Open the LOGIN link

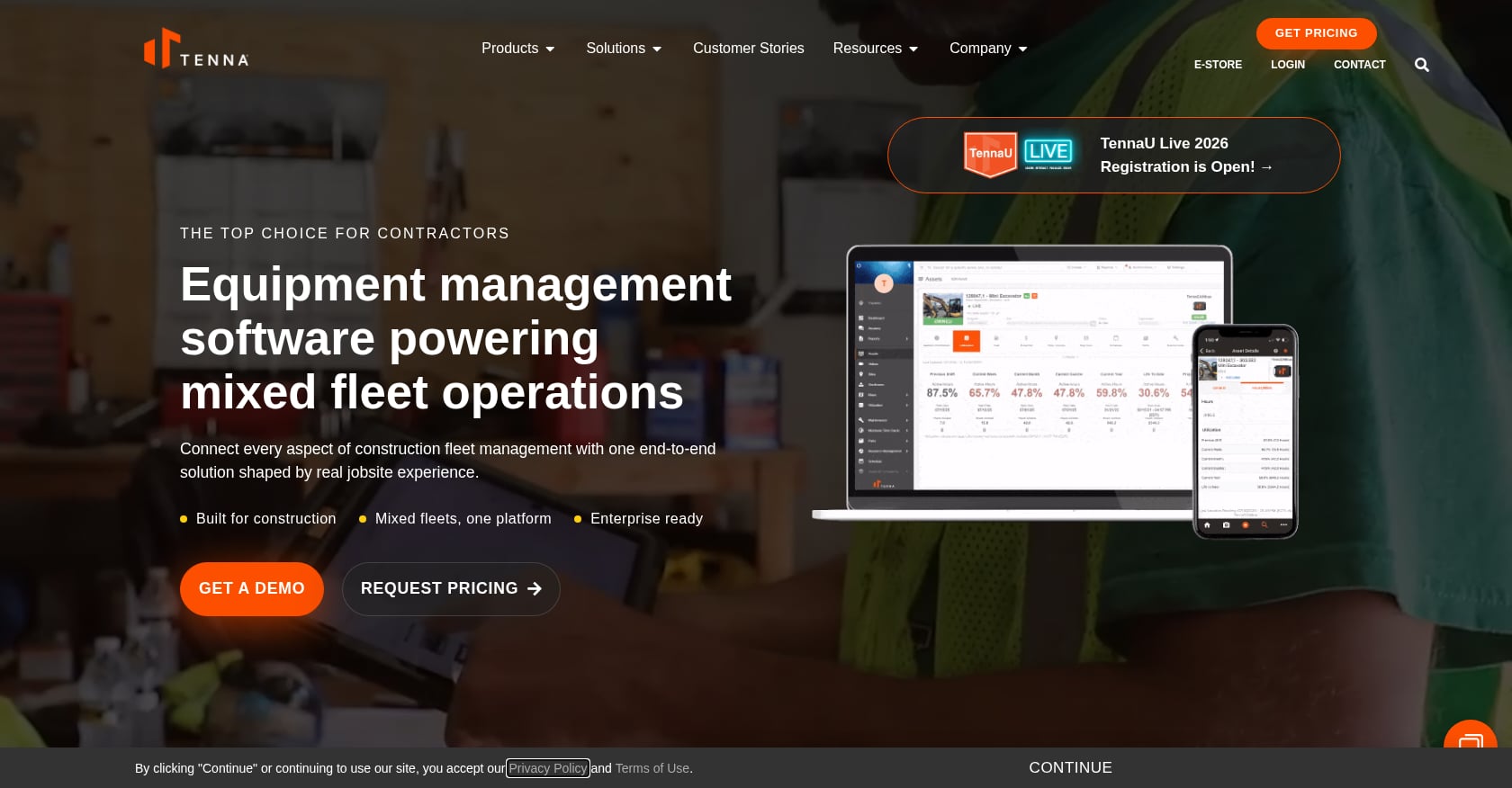pyautogui.click(x=1287, y=65)
